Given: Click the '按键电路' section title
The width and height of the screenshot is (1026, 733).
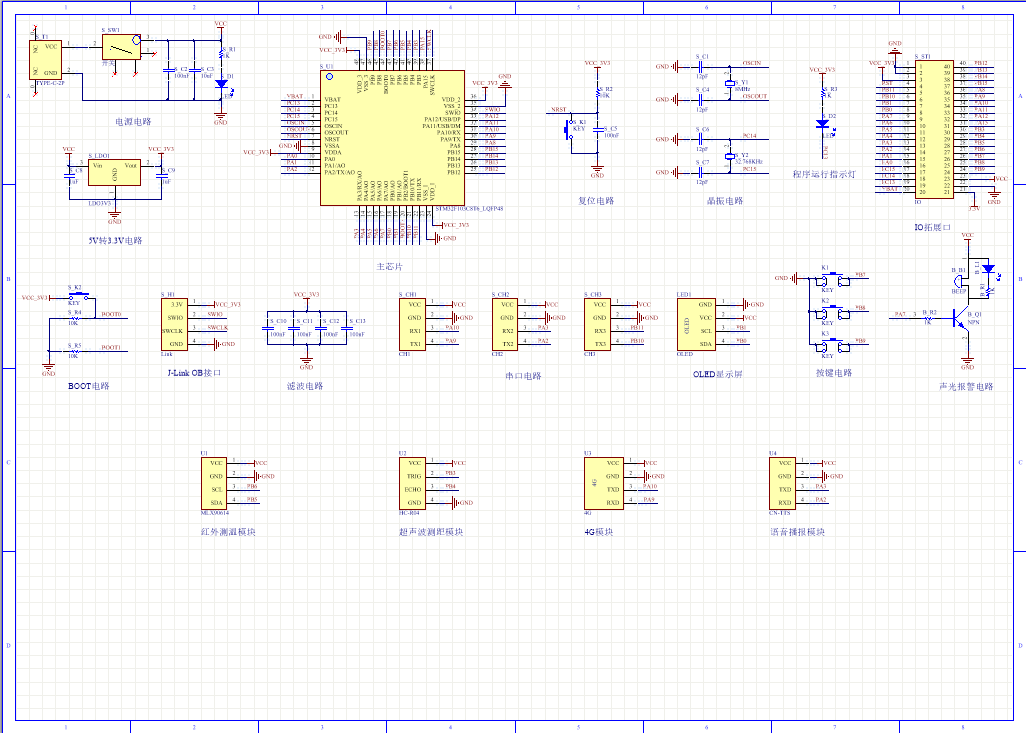Looking at the screenshot, I should click(x=834, y=373).
